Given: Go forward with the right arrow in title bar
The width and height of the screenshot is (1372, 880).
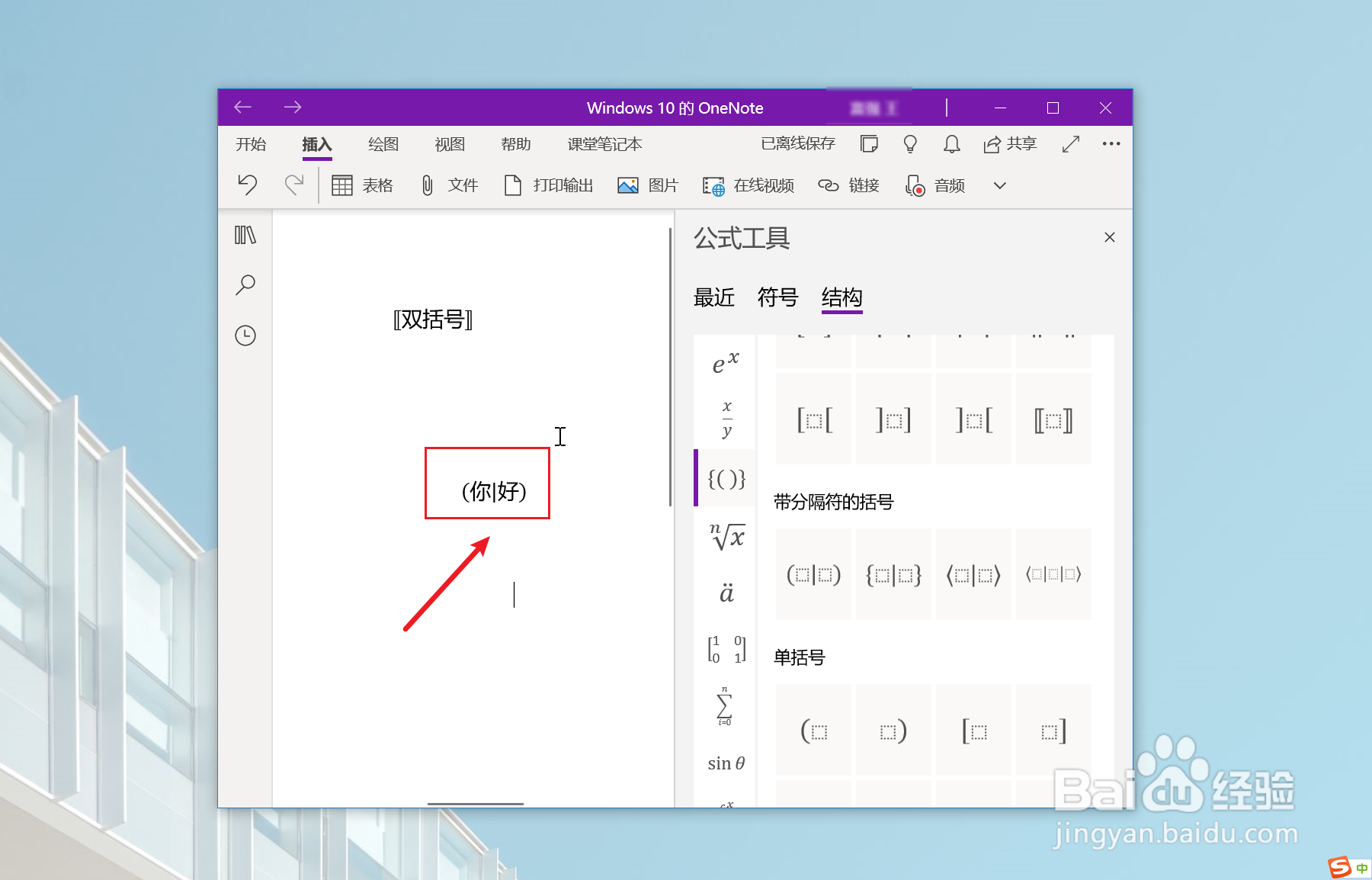Looking at the screenshot, I should [293, 108].
